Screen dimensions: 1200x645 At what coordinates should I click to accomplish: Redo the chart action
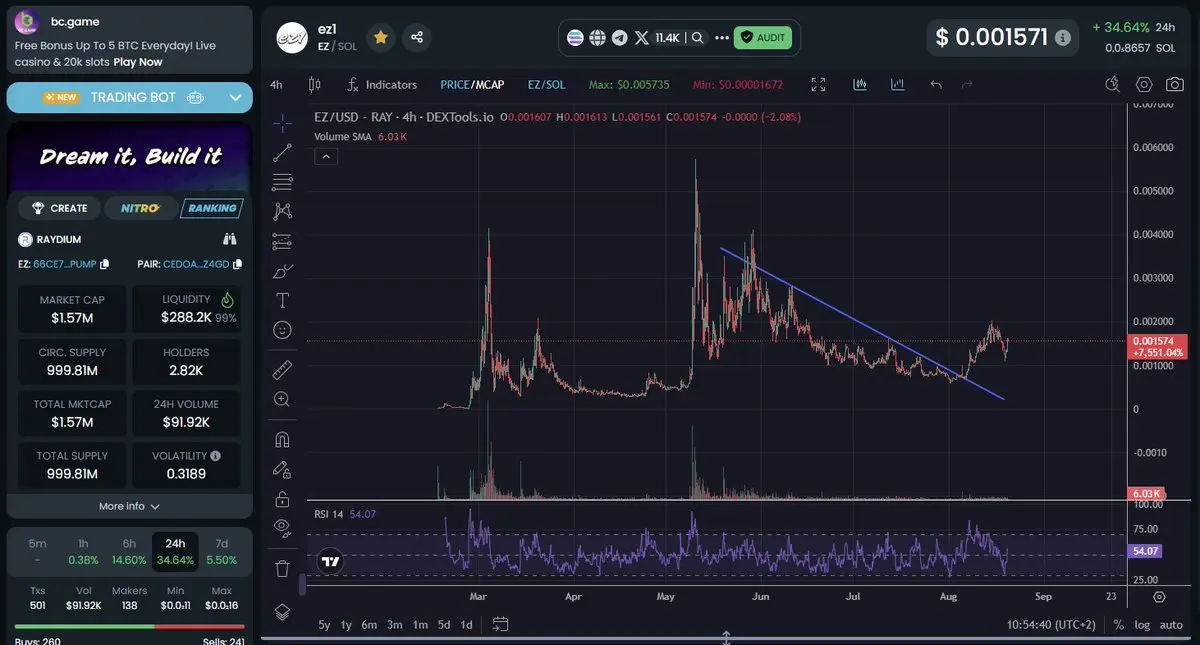pos(967,85)
